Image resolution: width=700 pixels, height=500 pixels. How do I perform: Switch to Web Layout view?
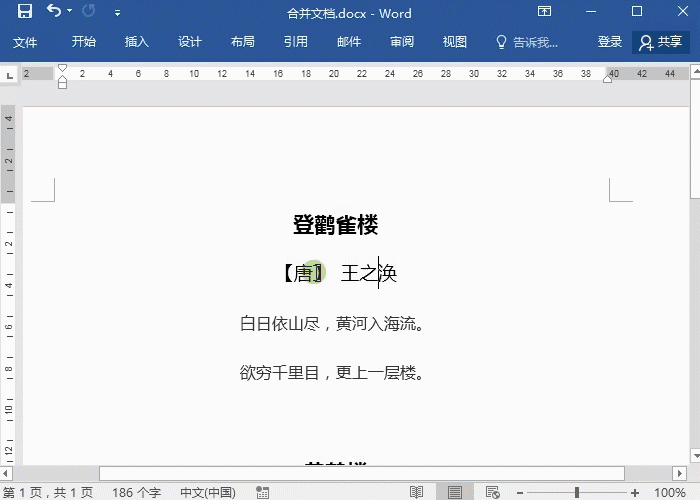pyautogui.click(x=493, y=492)
